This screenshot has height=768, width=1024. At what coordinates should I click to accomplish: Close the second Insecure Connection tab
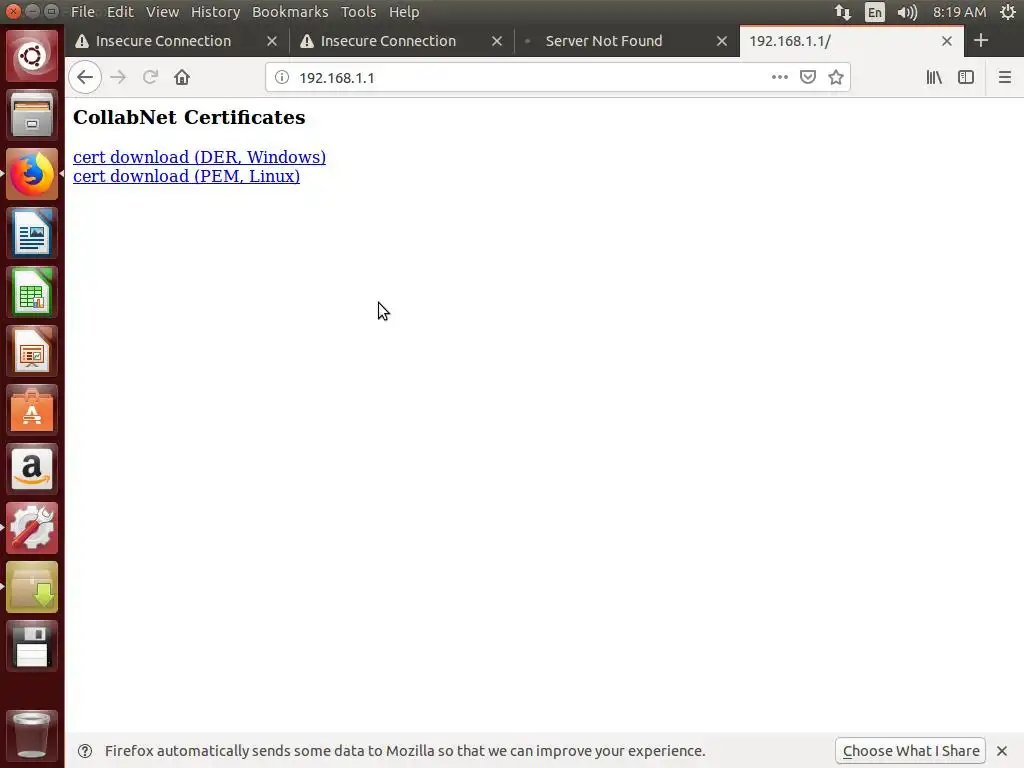pyautogui.click(x=497, y=40)
